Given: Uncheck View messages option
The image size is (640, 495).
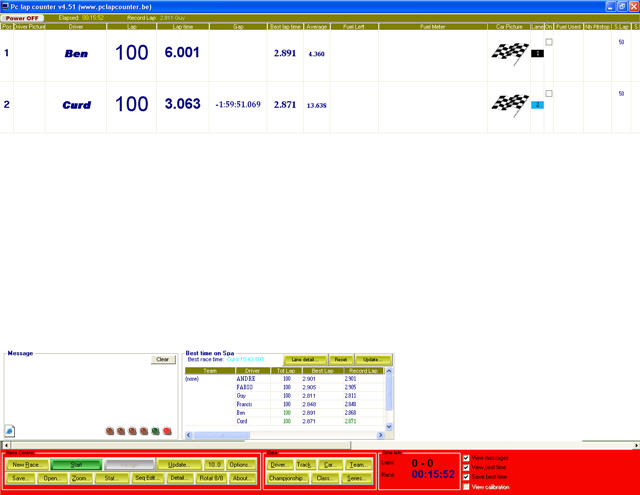Looking at the screenshot, I should pos(466,458).
